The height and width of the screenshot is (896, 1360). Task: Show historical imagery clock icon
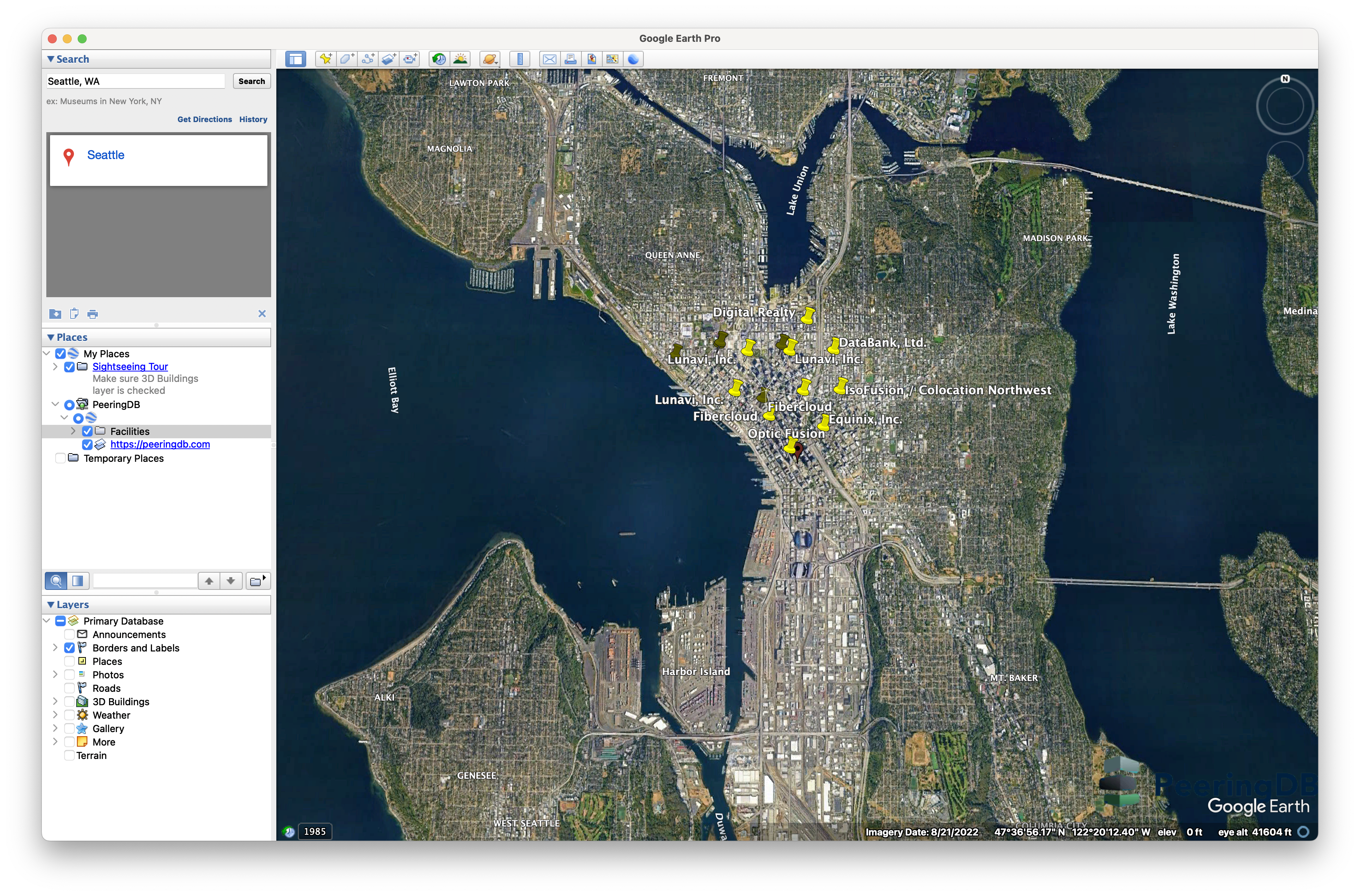coord(439,59)
